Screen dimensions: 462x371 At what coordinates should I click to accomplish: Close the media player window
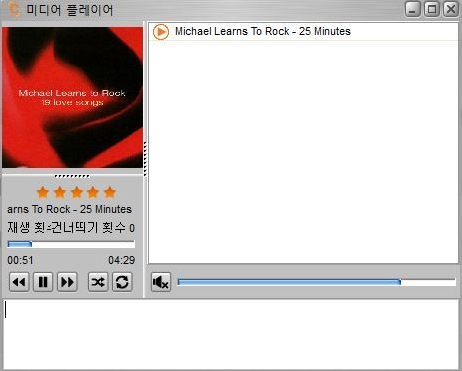tap(451, 9)
